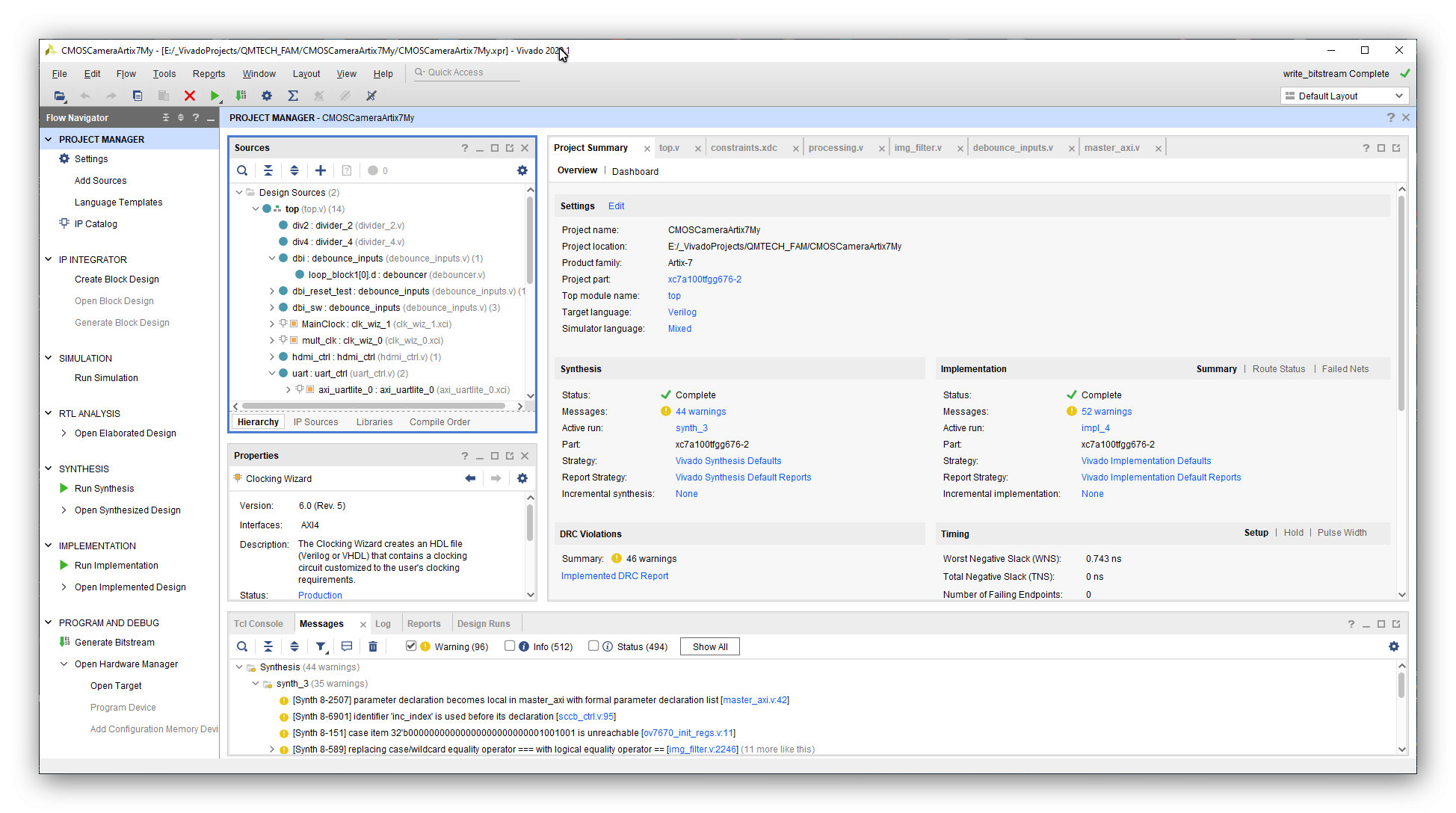Image resolution: width=1456 pixels, height=813 pixels.
Task: Collapse synth_3 warnings group
Action: (x=256, y=683)
